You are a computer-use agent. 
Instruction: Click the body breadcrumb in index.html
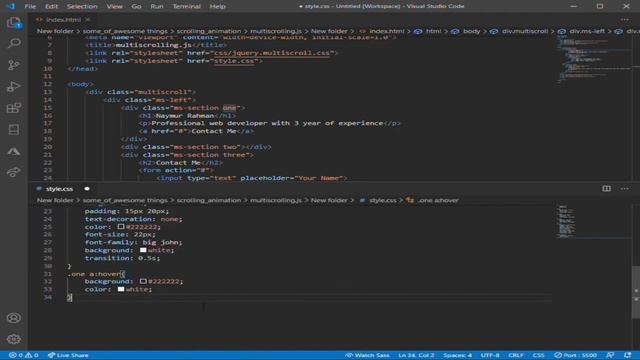(x=471, y=31)
